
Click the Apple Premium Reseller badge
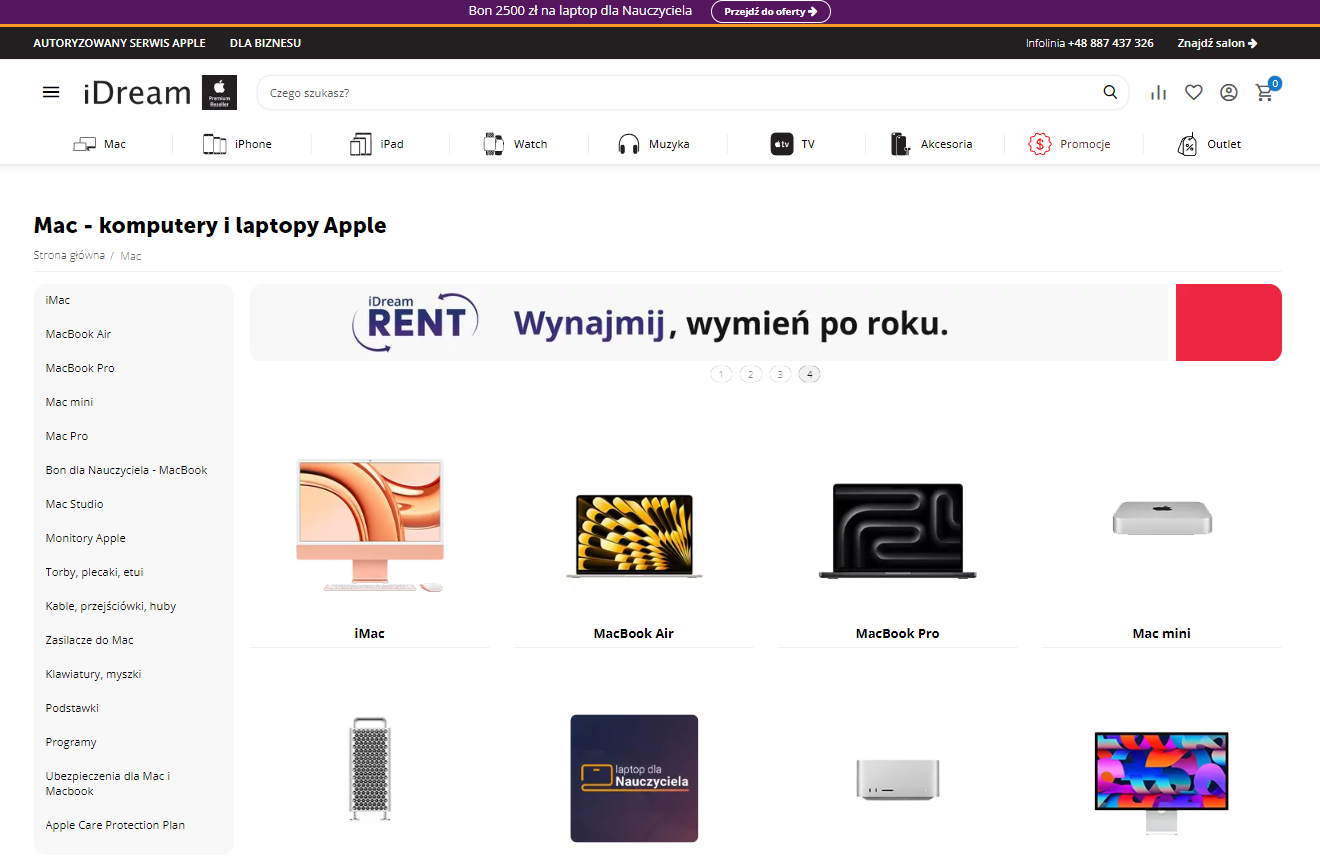[219, 92]
